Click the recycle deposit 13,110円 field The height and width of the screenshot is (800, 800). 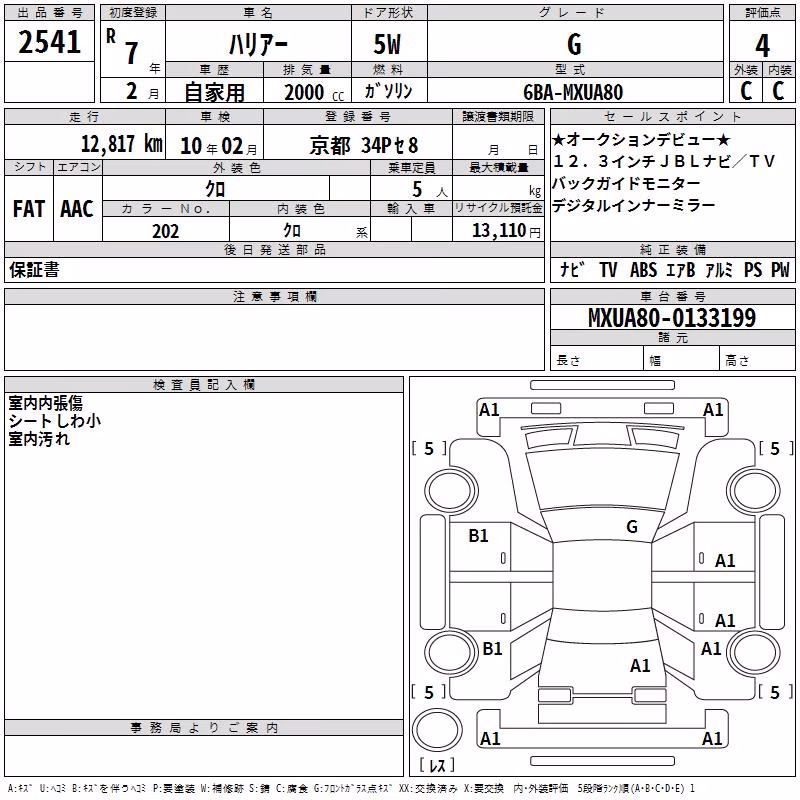pyautogui.click(x=498, y=230)
